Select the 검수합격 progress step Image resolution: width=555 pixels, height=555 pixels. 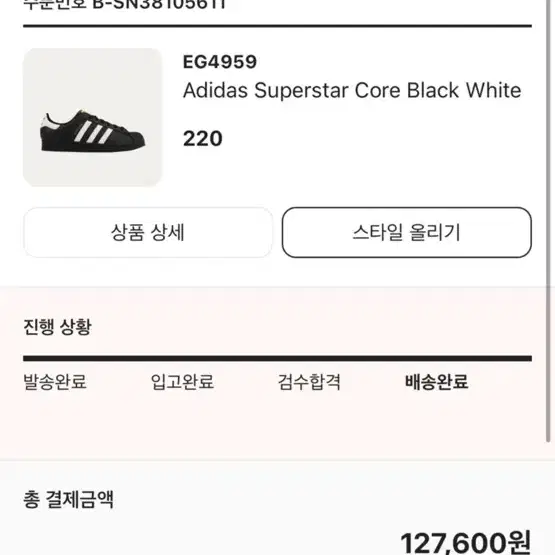[309, 382]
